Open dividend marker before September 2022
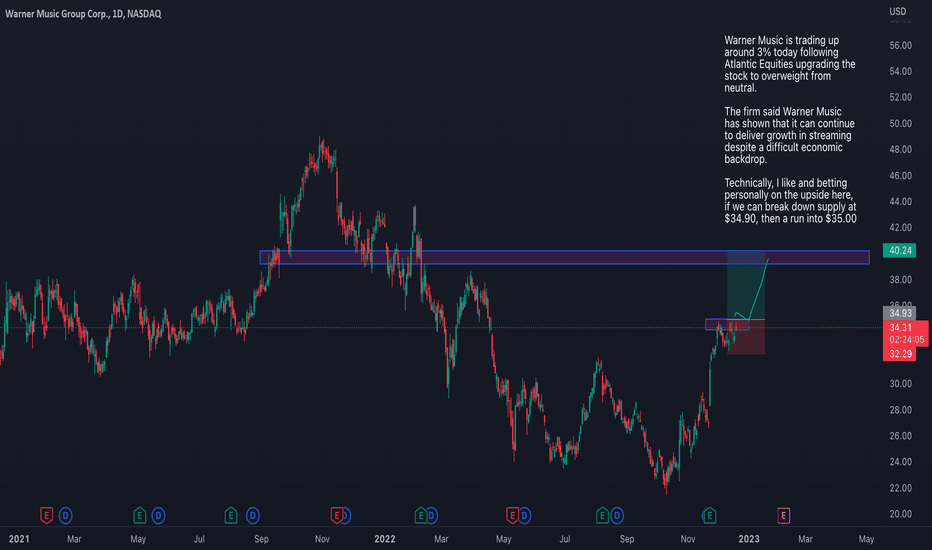932x550 pixels. pos(617,515)
